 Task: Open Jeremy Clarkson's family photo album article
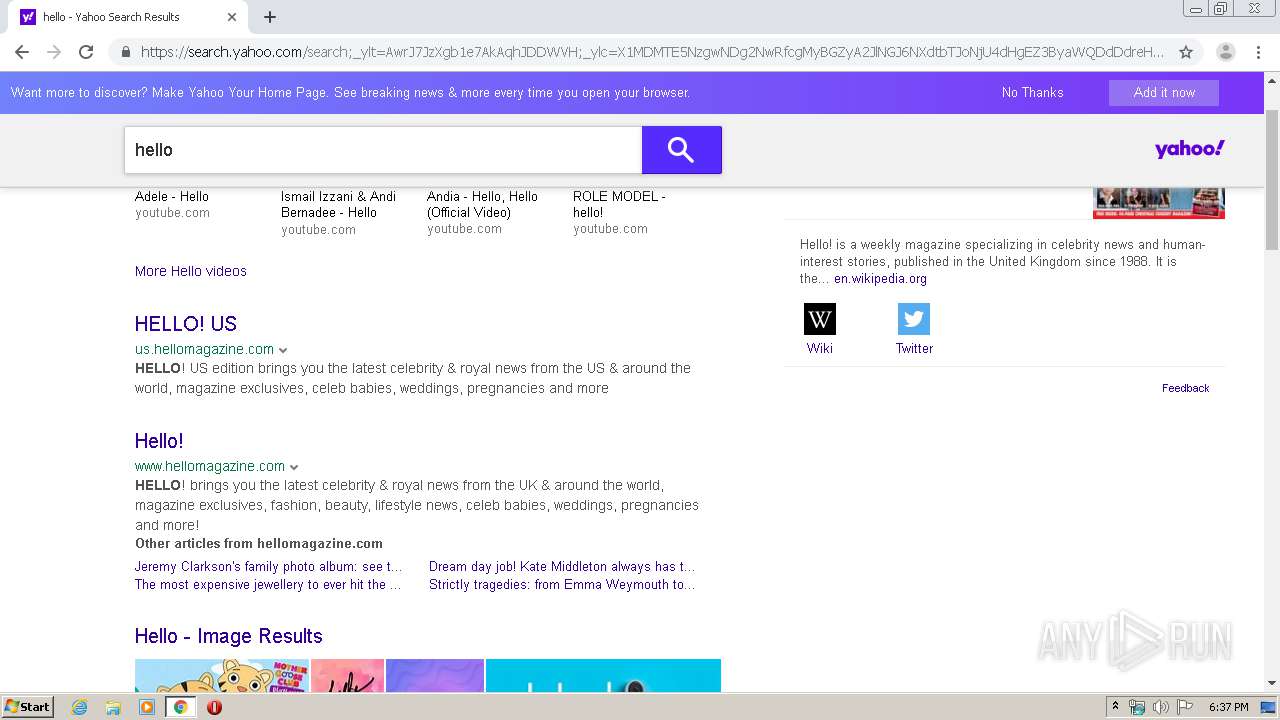coord(269,566)
